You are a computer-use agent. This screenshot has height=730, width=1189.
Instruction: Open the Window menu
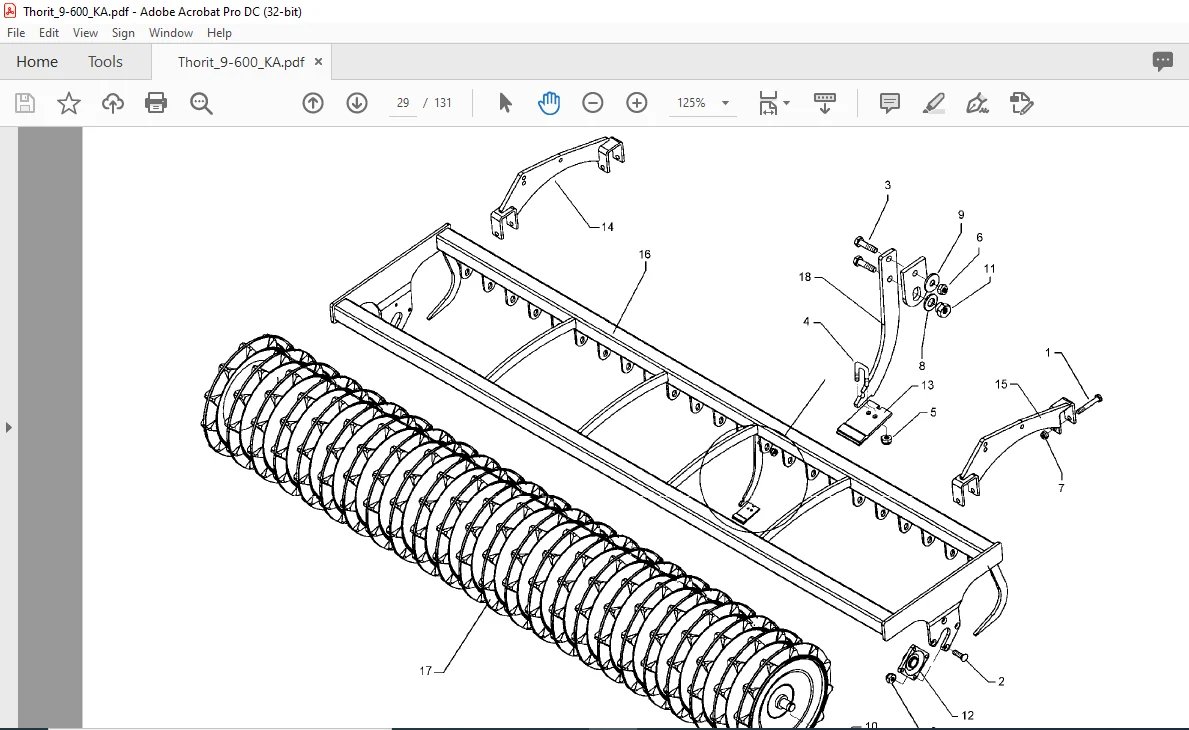click(171, 33)
